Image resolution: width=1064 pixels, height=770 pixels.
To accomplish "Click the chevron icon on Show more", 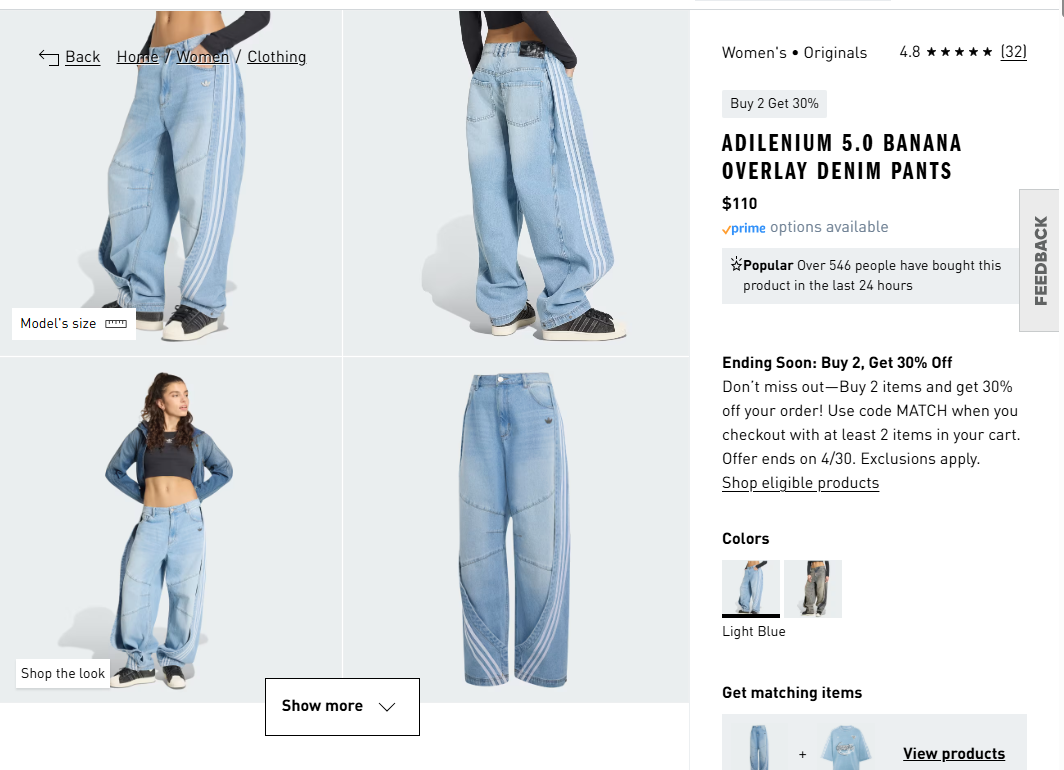I will [x=388, y=707].
